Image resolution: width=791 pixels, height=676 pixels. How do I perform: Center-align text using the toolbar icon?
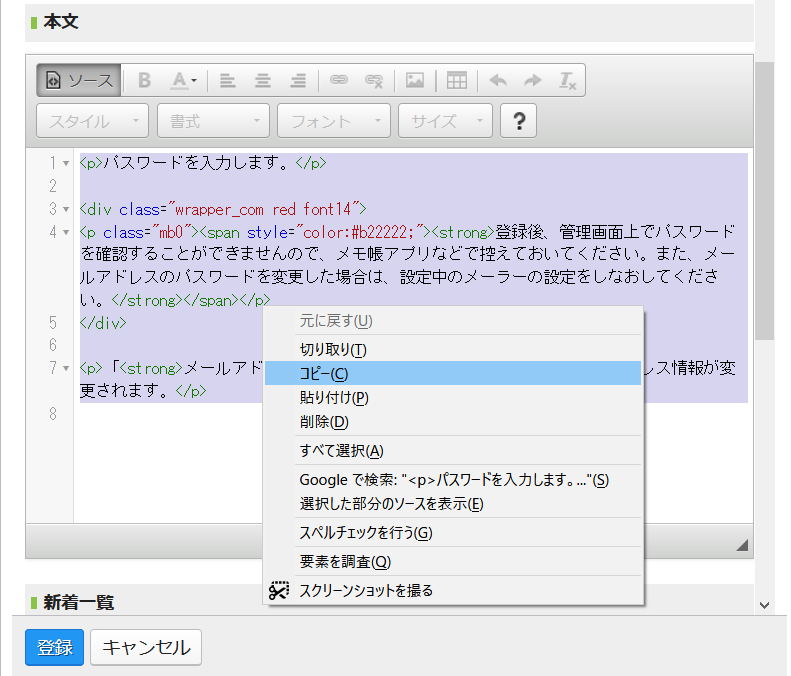coord(262,80)
